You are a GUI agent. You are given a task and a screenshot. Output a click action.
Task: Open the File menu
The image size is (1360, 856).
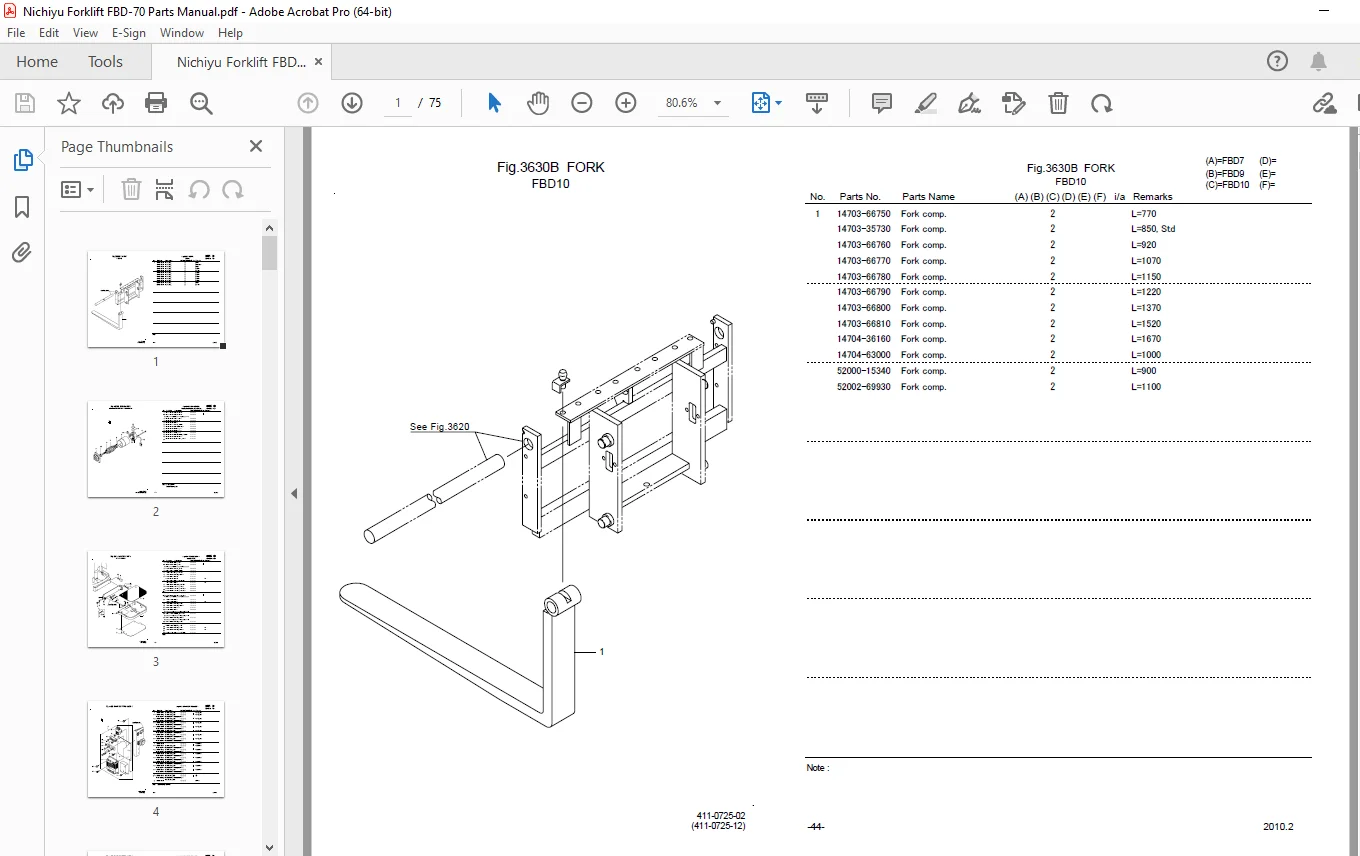pos(16,33)
